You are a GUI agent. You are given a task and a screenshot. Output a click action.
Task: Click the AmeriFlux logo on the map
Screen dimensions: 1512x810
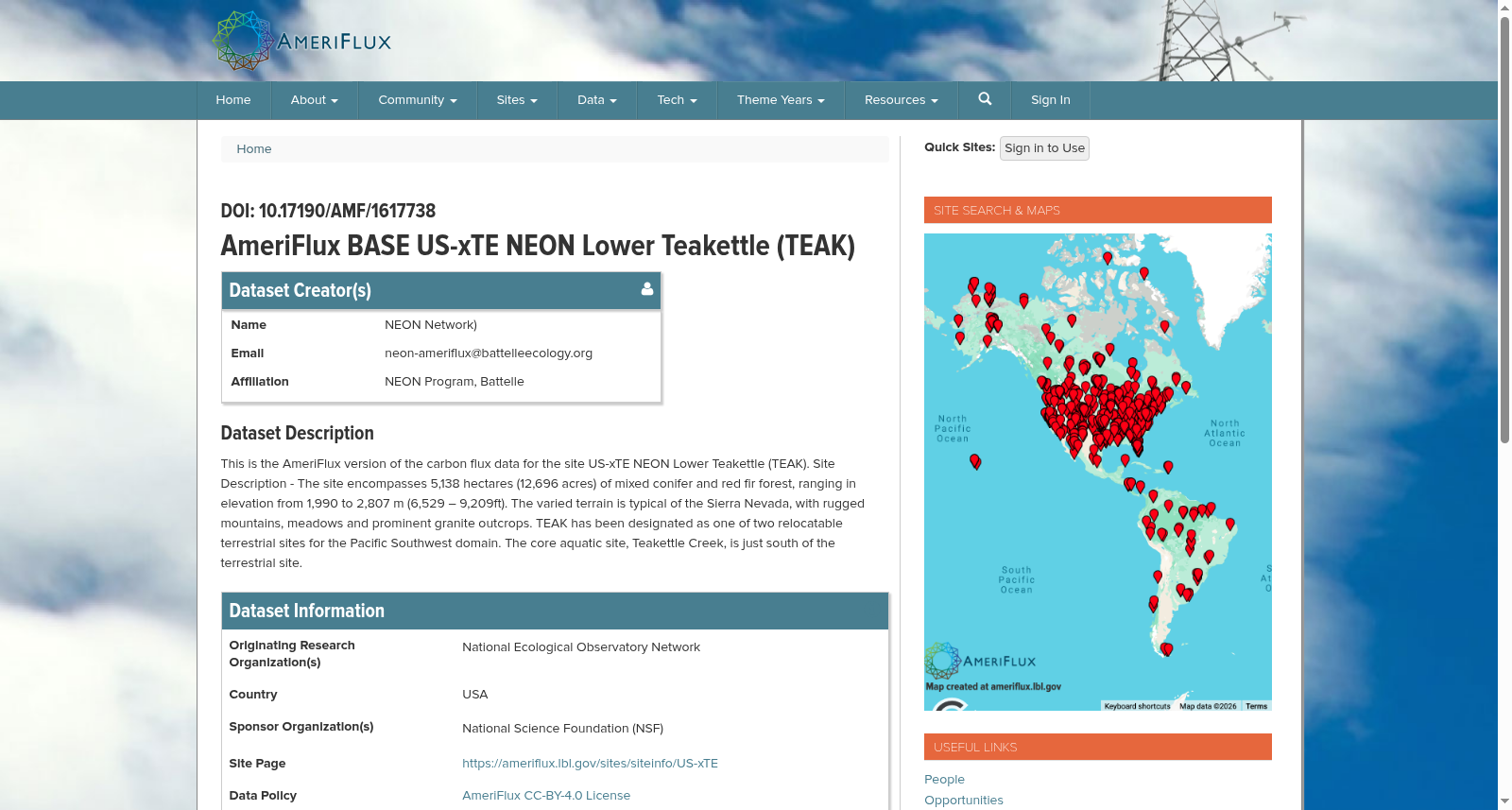[980, 661]
